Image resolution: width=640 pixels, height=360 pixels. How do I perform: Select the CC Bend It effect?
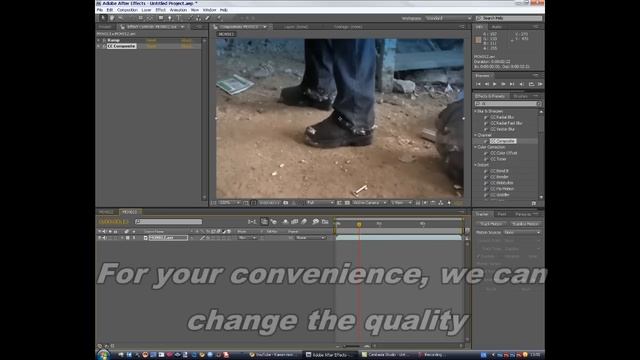coord(499,171)
